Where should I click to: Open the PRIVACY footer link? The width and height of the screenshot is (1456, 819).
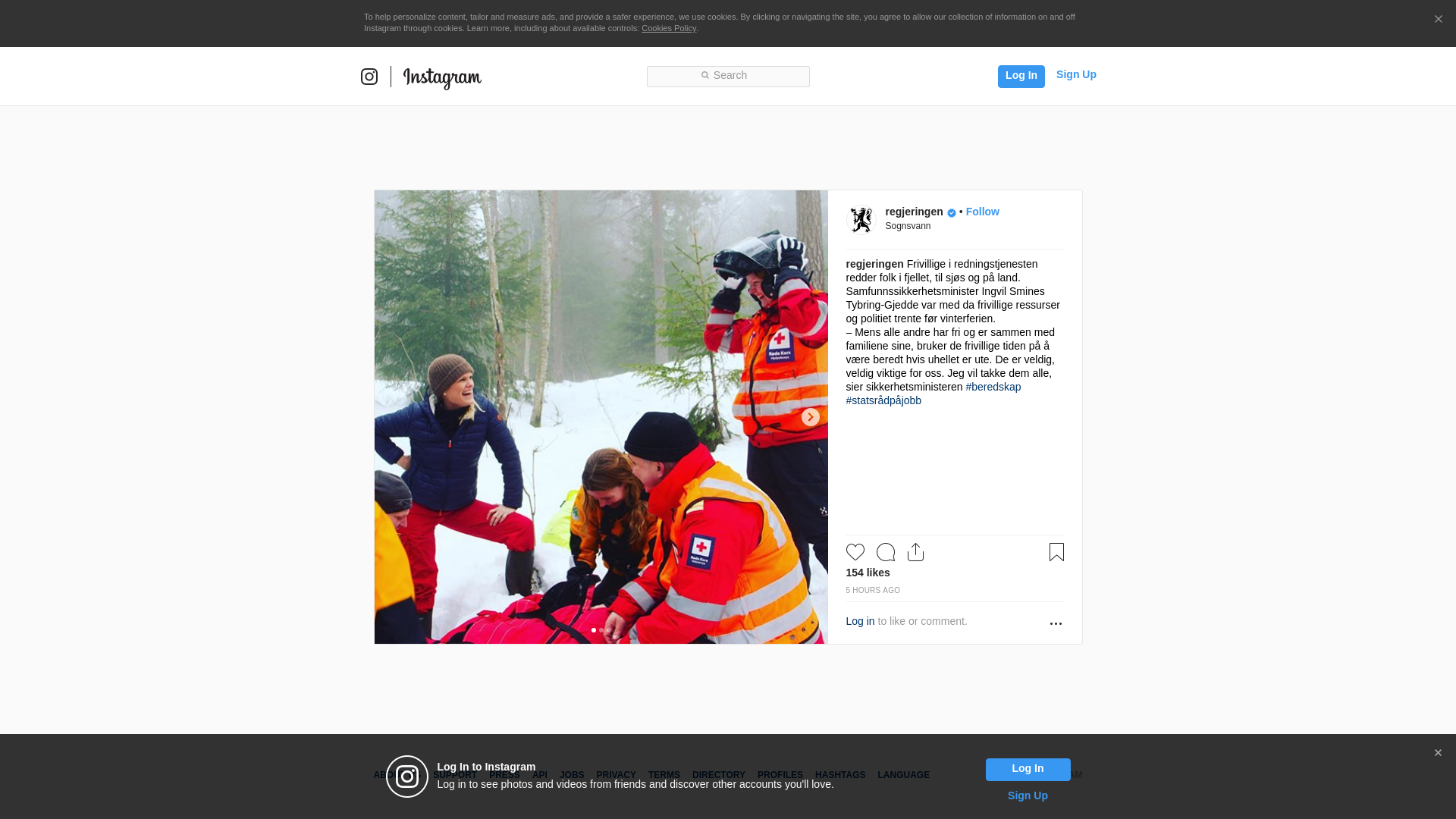point(616,775)
